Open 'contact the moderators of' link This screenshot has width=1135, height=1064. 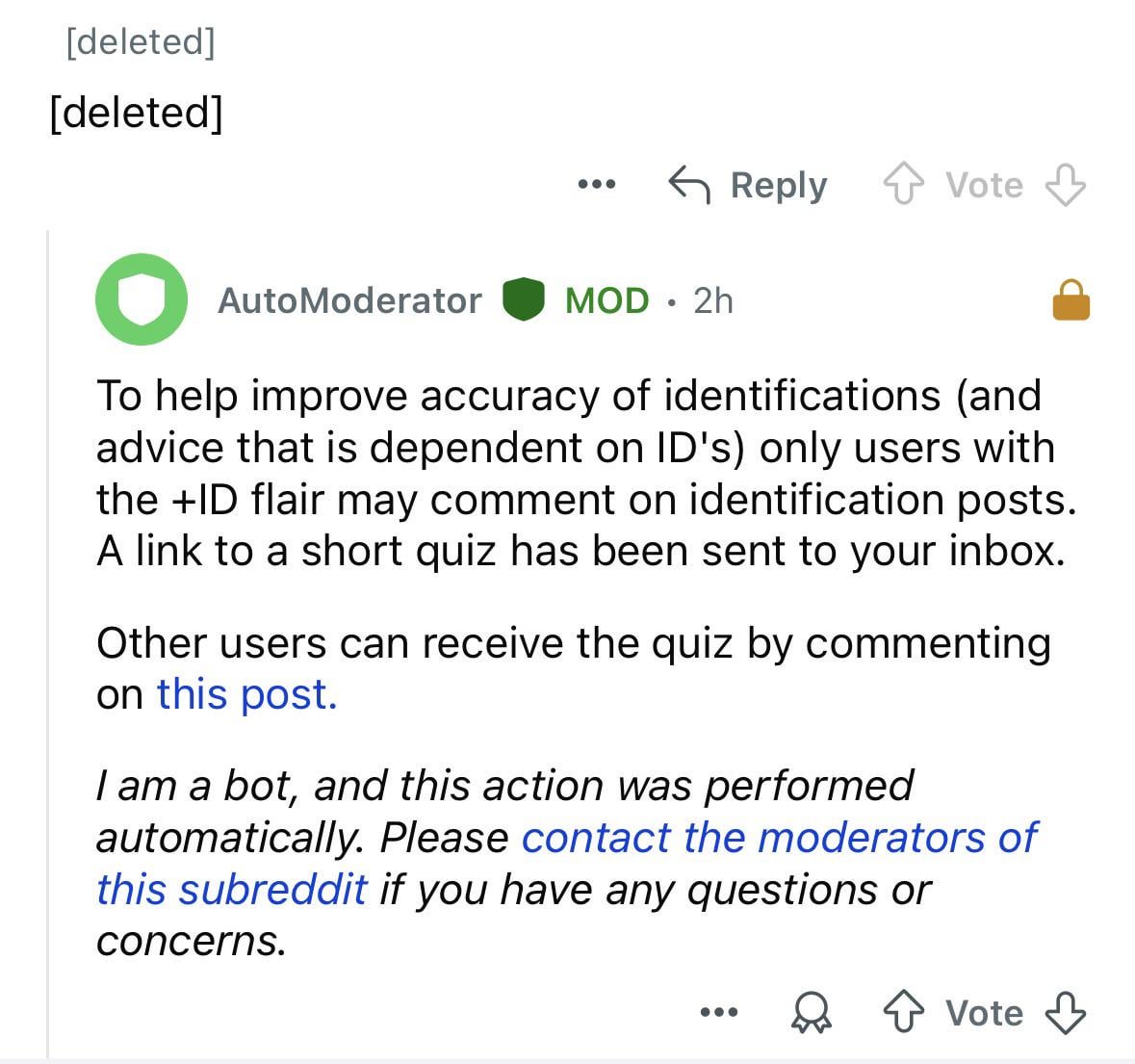(779, 837)
